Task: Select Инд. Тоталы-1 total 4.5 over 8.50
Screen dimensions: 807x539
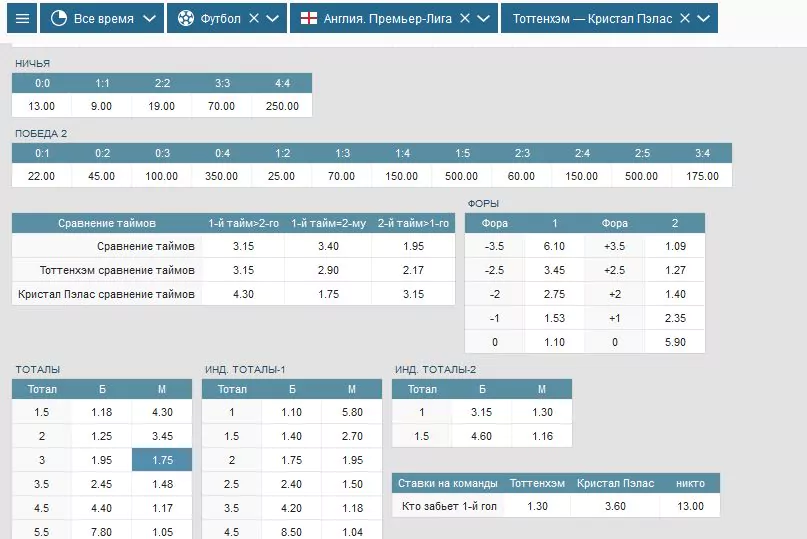Action: click(291, 532)
